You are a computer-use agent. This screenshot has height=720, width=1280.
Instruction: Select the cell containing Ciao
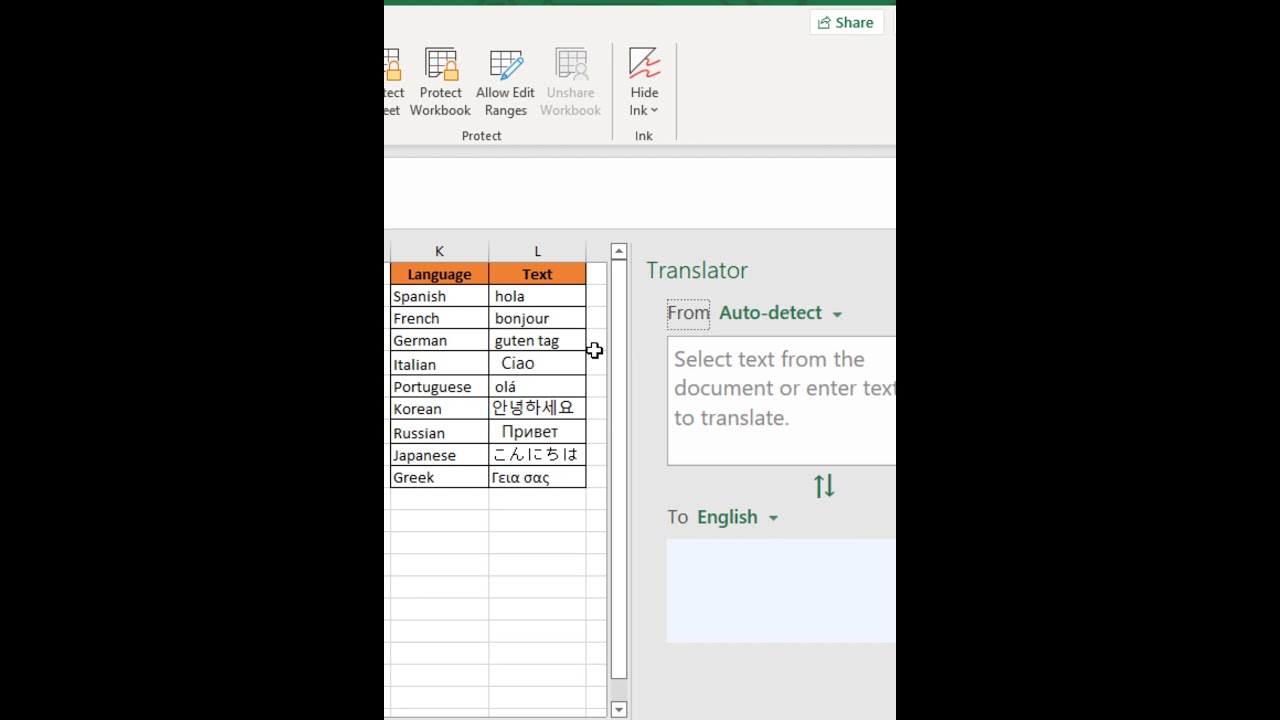point(537,364)
